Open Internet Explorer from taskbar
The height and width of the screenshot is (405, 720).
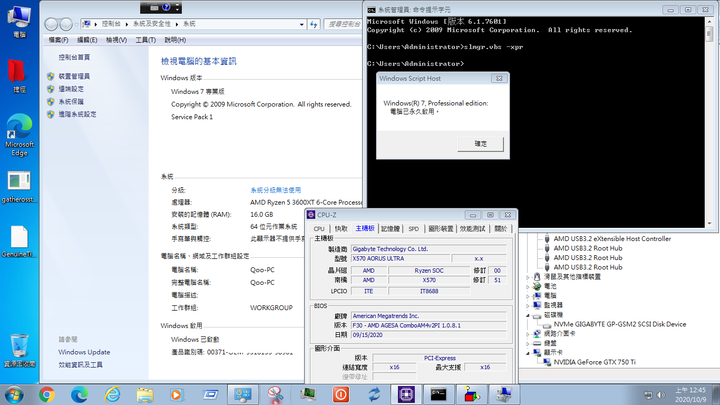click(x=112, y=394)
